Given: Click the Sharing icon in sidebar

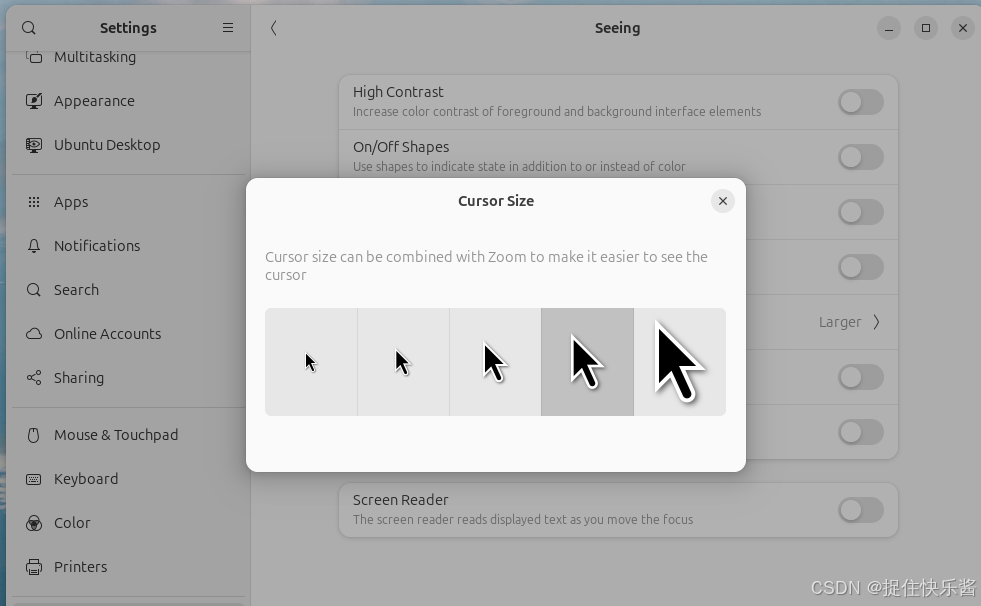Looking at the screenshot, I should point(34,378).
